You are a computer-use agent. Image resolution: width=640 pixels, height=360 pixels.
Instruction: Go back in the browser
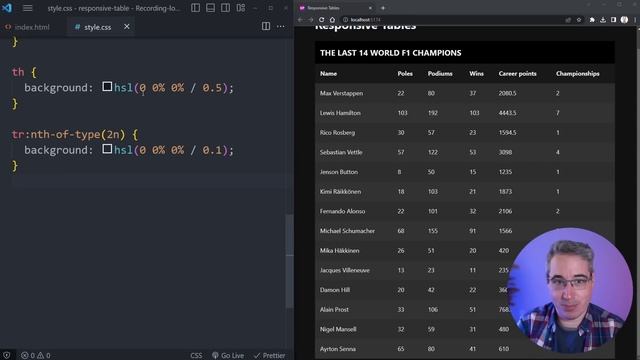[x=300, y=20]
